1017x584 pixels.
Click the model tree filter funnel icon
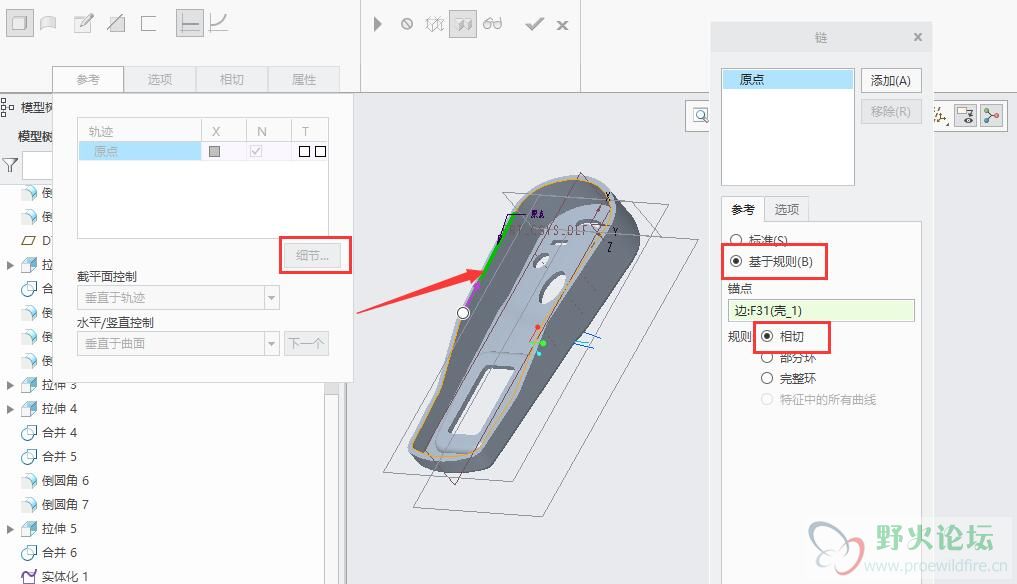click(x=10, y=165)
